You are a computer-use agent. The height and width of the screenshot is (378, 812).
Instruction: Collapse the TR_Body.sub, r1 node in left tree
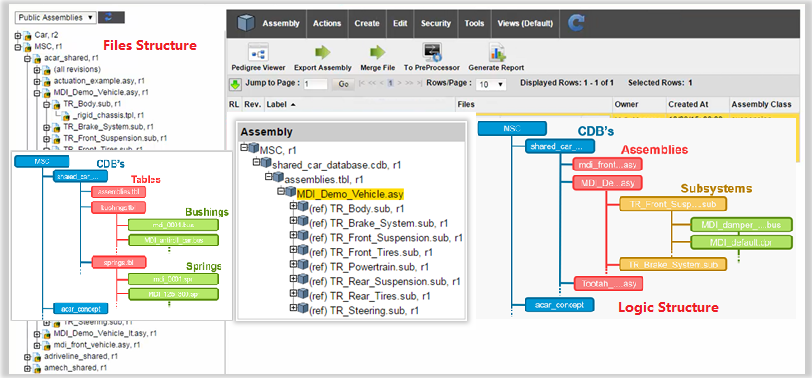(x=46, y=104)
